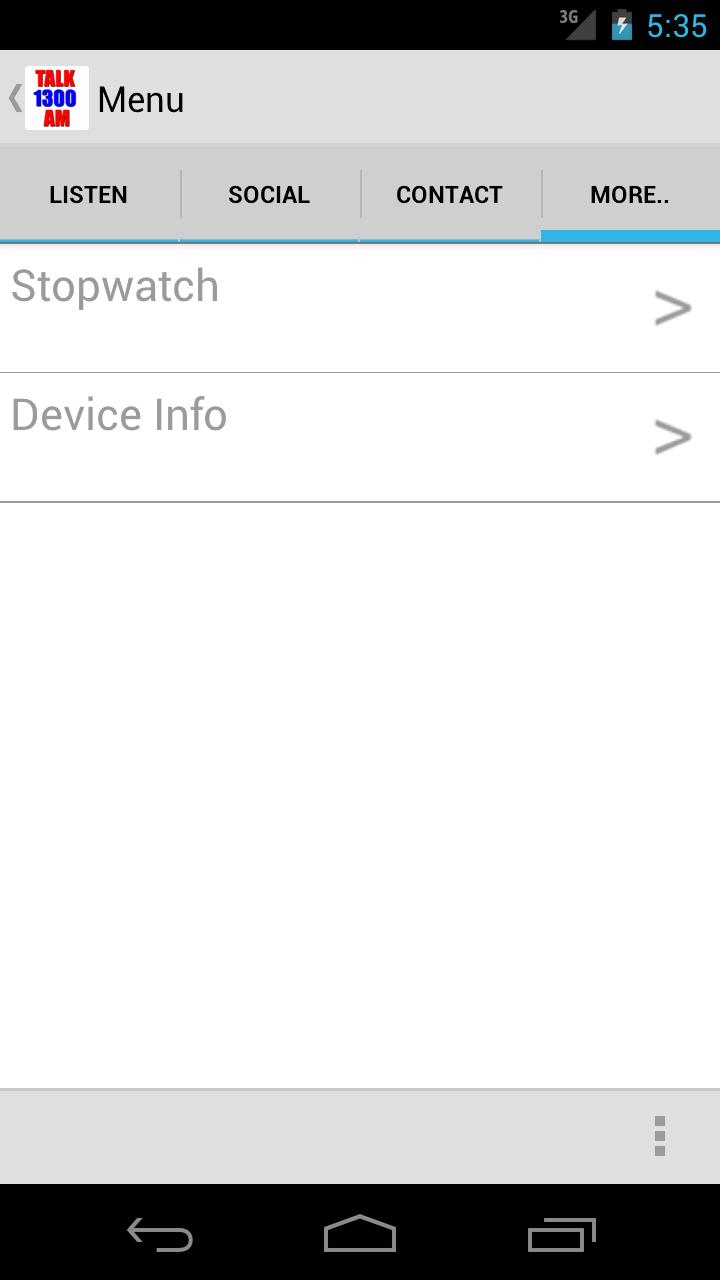Open the Device Info list item
Image resolution: width=720 pixels, height=1280 pixels.
pos(360,437)
